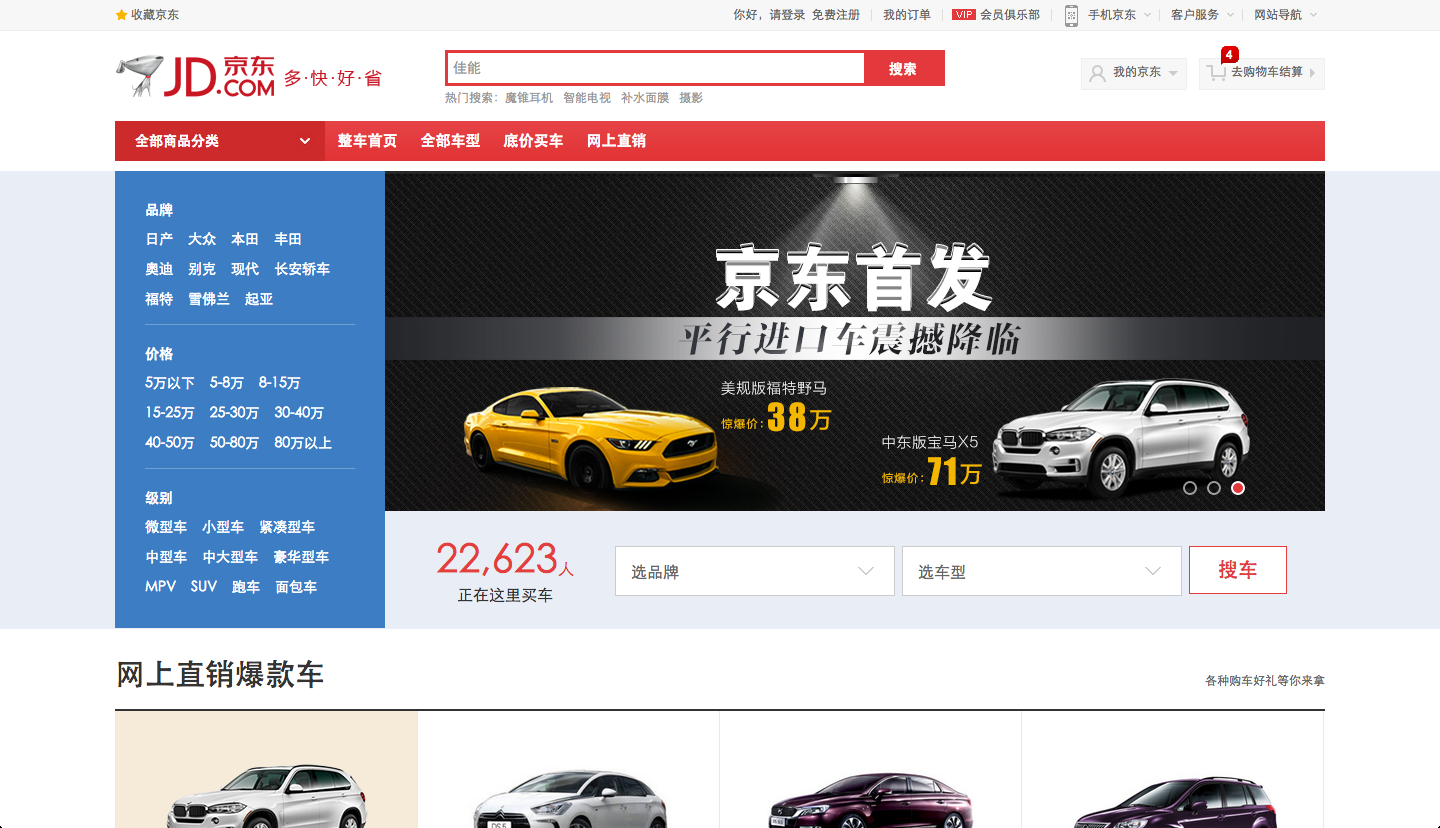
Task: Open the 网上直销 tab
Action: [x=616, y=141]
